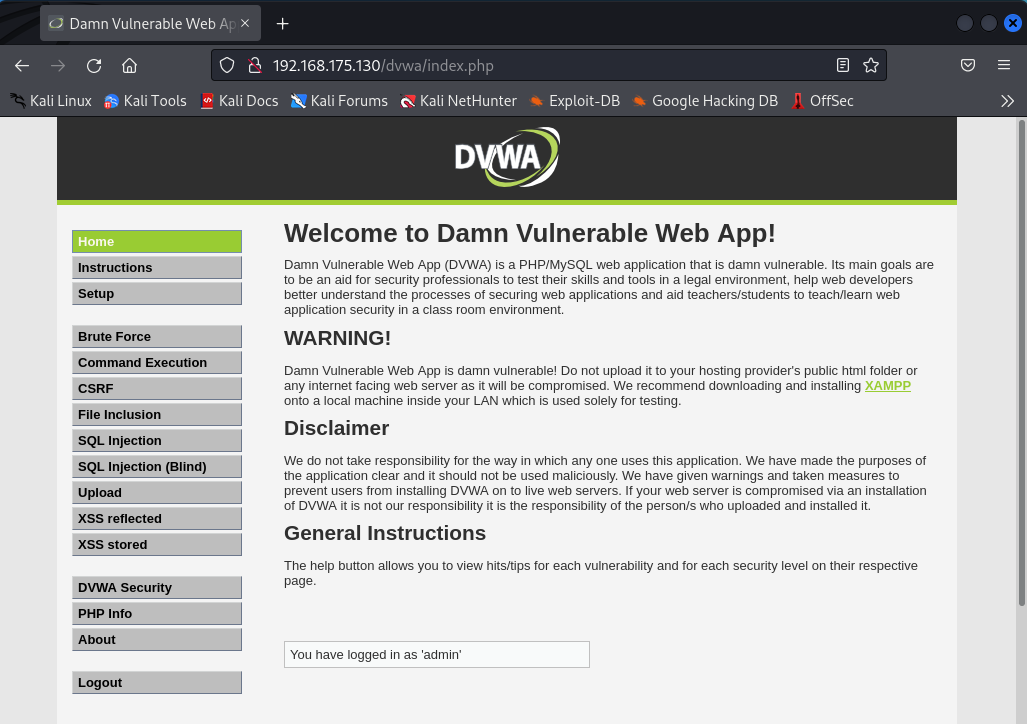Click the URL address bar field
This screenshot has height=724, width=1027.
coord(549,66)
